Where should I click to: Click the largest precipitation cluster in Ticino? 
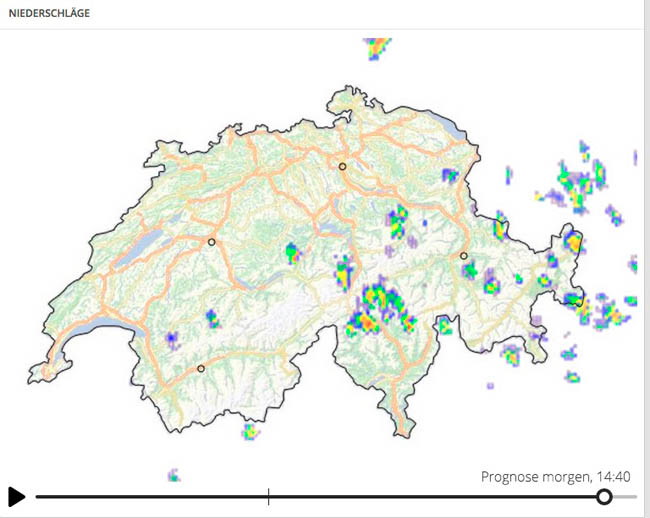pyautogui.click(x=379, y=307)
